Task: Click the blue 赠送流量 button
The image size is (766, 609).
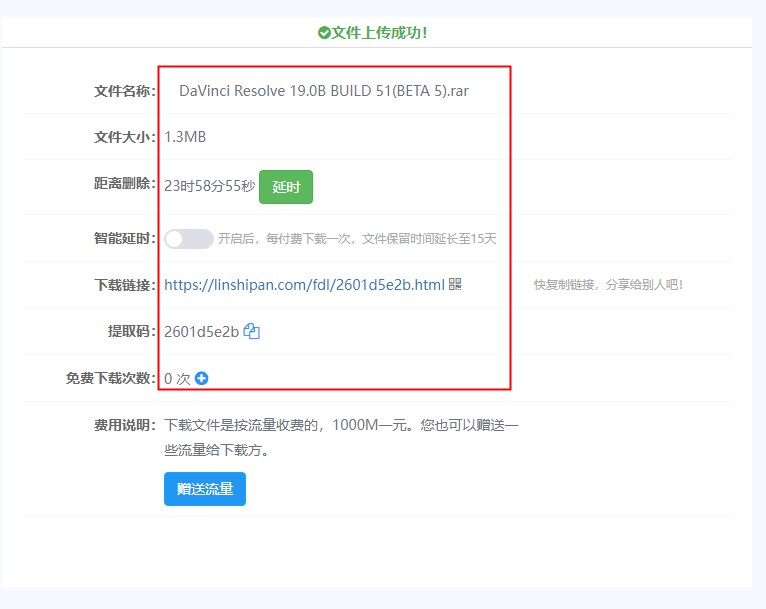Action: coord(205,489)
